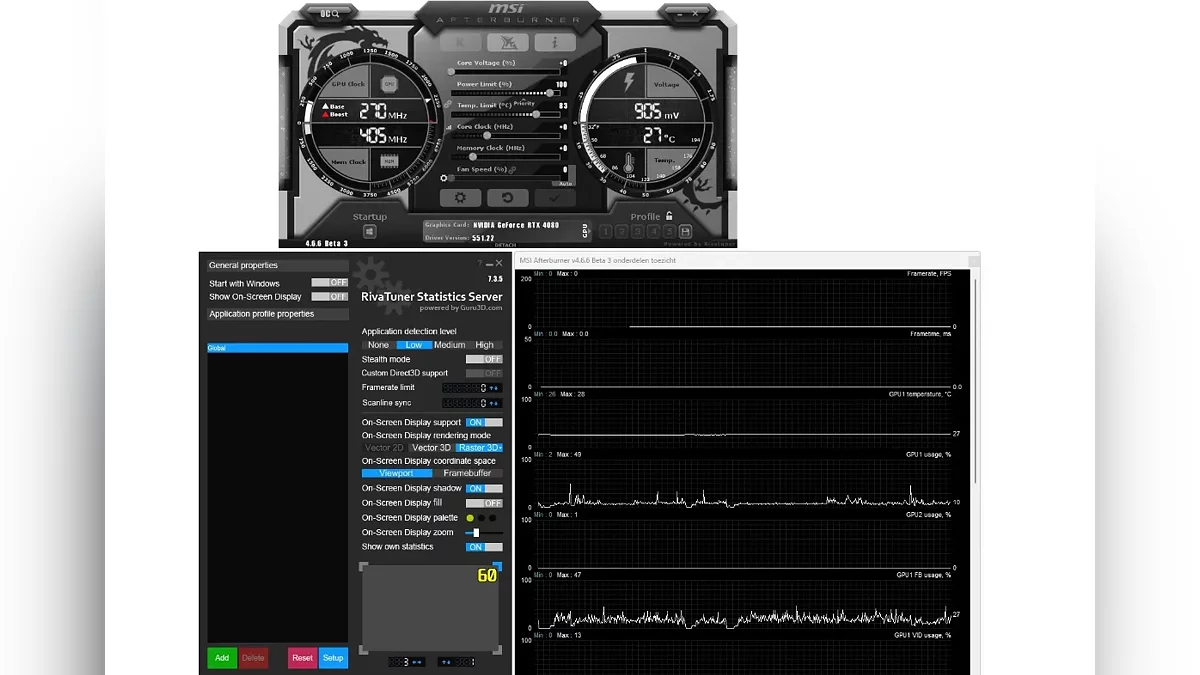Toggle the Windows startup icon in Afterburner
1200x675 pixels.
coord(369,231)
